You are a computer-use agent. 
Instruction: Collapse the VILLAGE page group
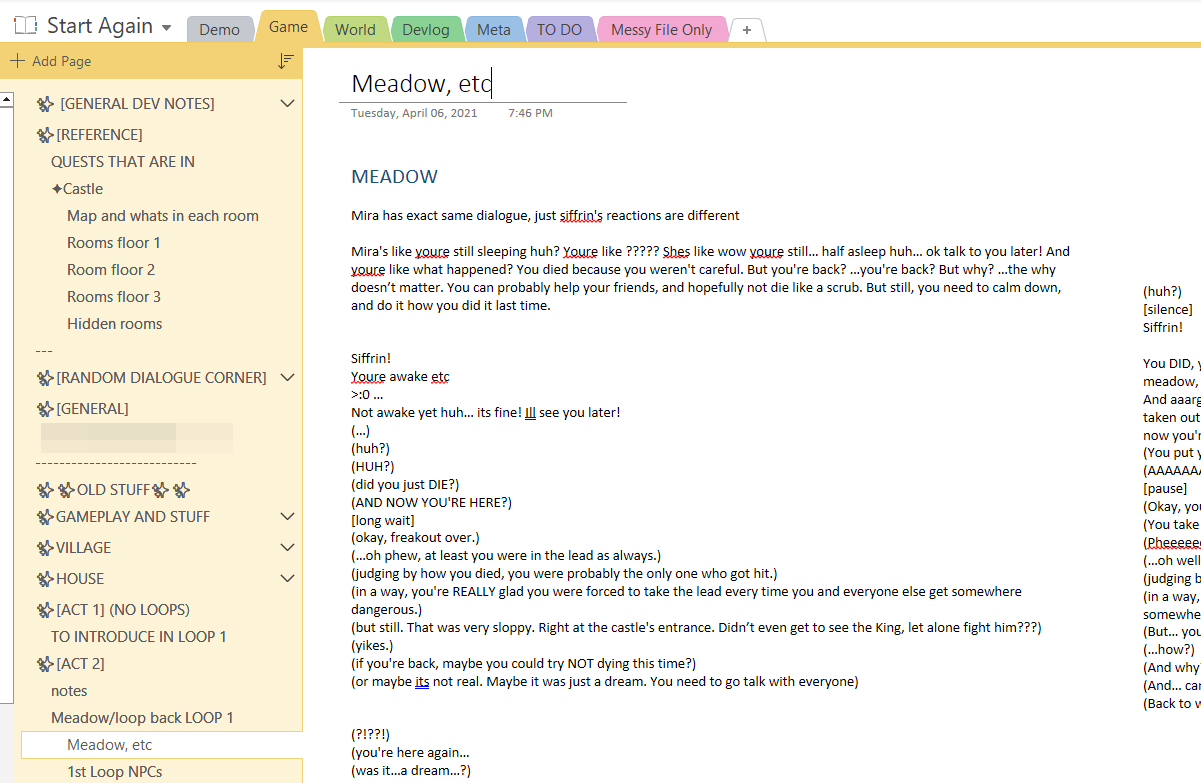[288, 548]
